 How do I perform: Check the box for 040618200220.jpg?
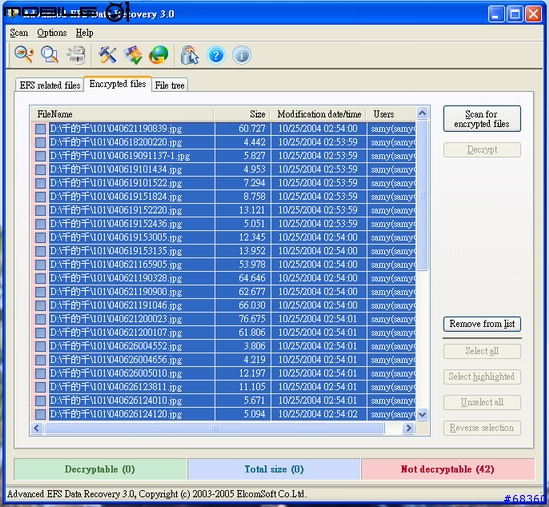pyautogui.click(x=40, y=143)
